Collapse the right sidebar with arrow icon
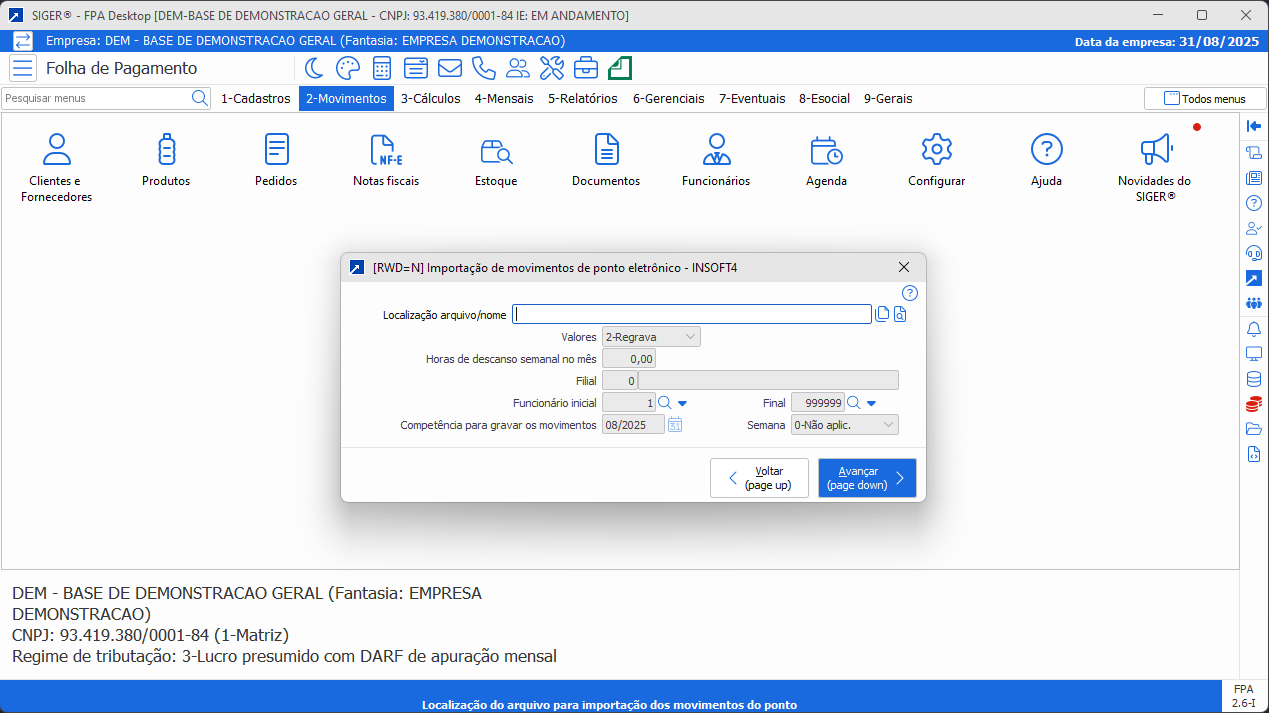 click(1253, 126)
